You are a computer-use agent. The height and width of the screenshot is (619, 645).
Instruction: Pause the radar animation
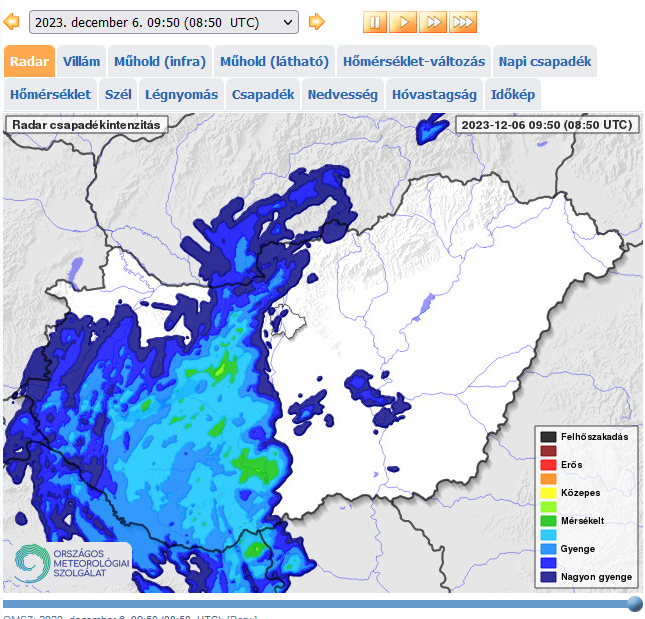(375, 21)
